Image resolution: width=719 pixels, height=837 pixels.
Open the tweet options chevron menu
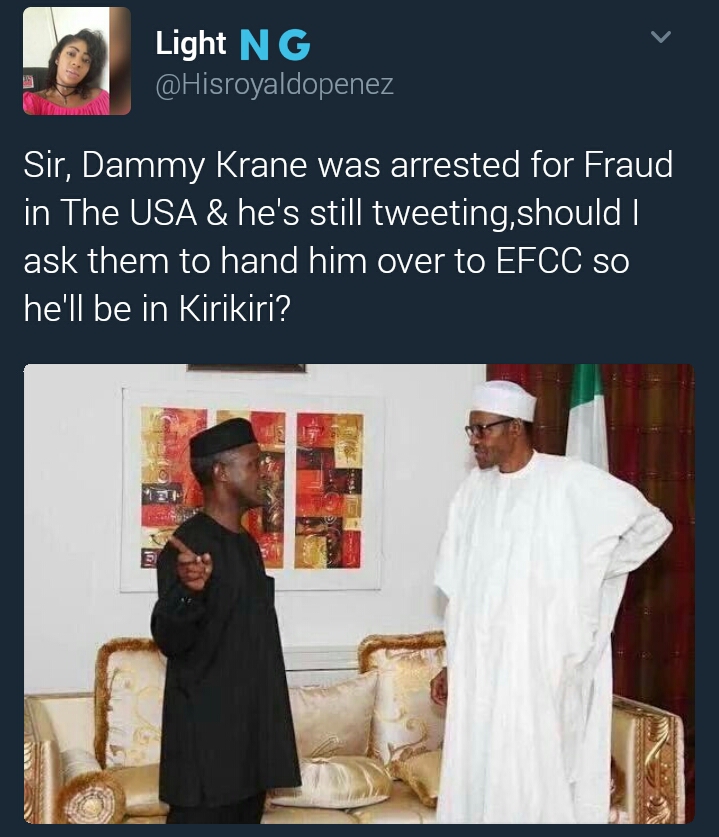pyautogui.click(x=659, y=37)
